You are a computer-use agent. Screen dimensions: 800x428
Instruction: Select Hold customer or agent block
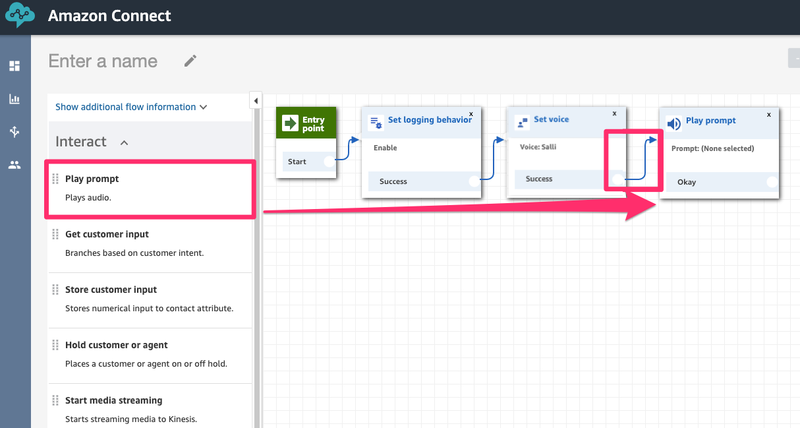(151, 356)
